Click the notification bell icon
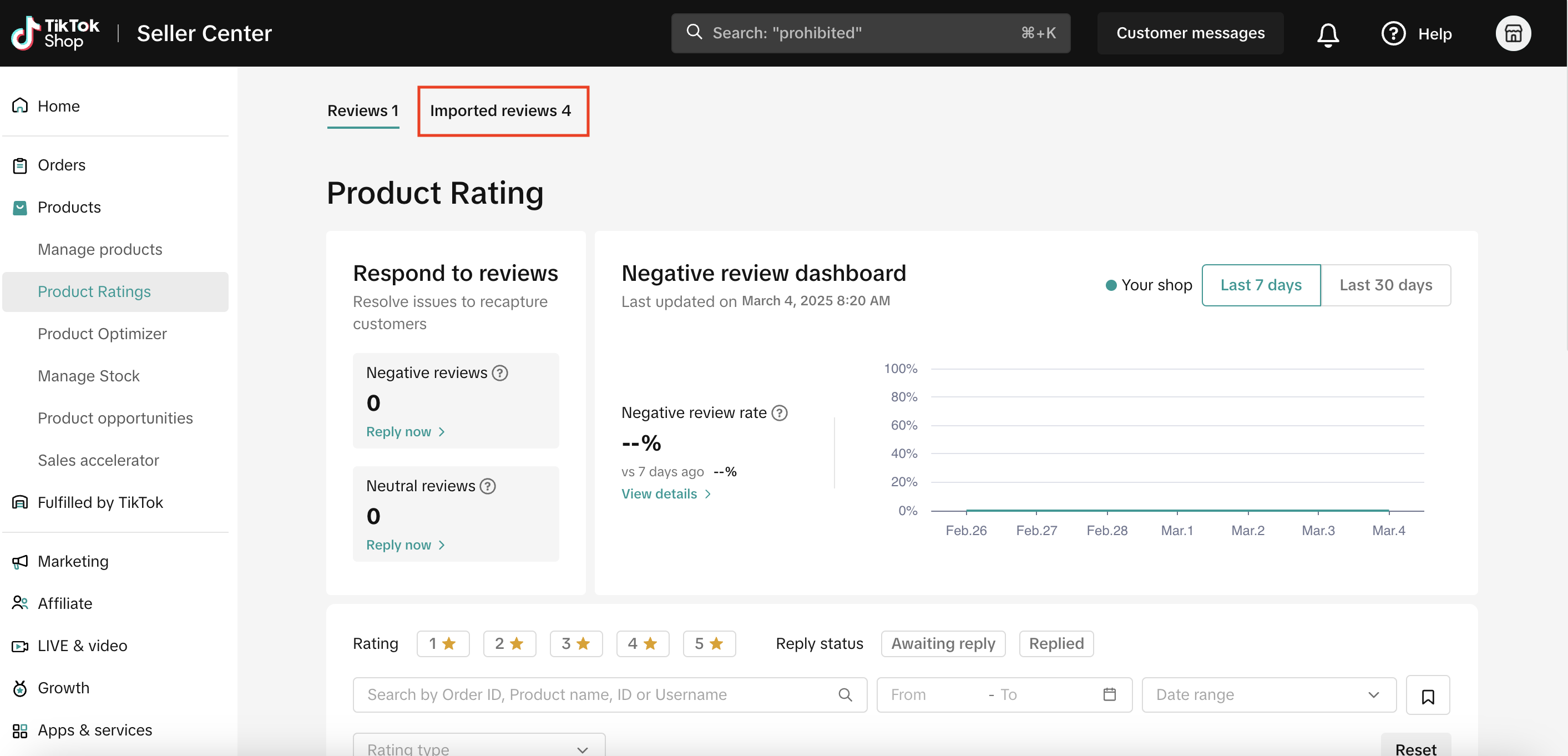This screenshot has height=756, width=1568. tap(1328, 34)
